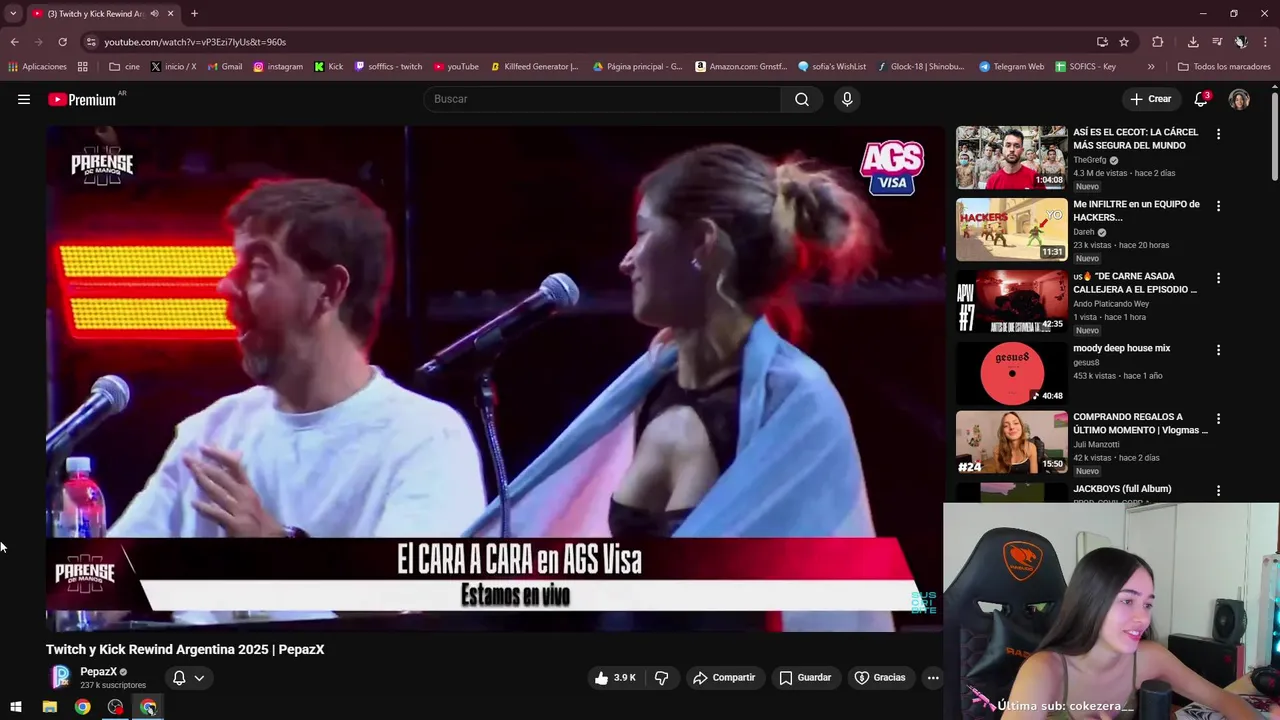Viewport: 1280px width, 720px height.
Task: Open Comprando Regalos Vlogmas thumbnail
Action: click(1011, 443)
